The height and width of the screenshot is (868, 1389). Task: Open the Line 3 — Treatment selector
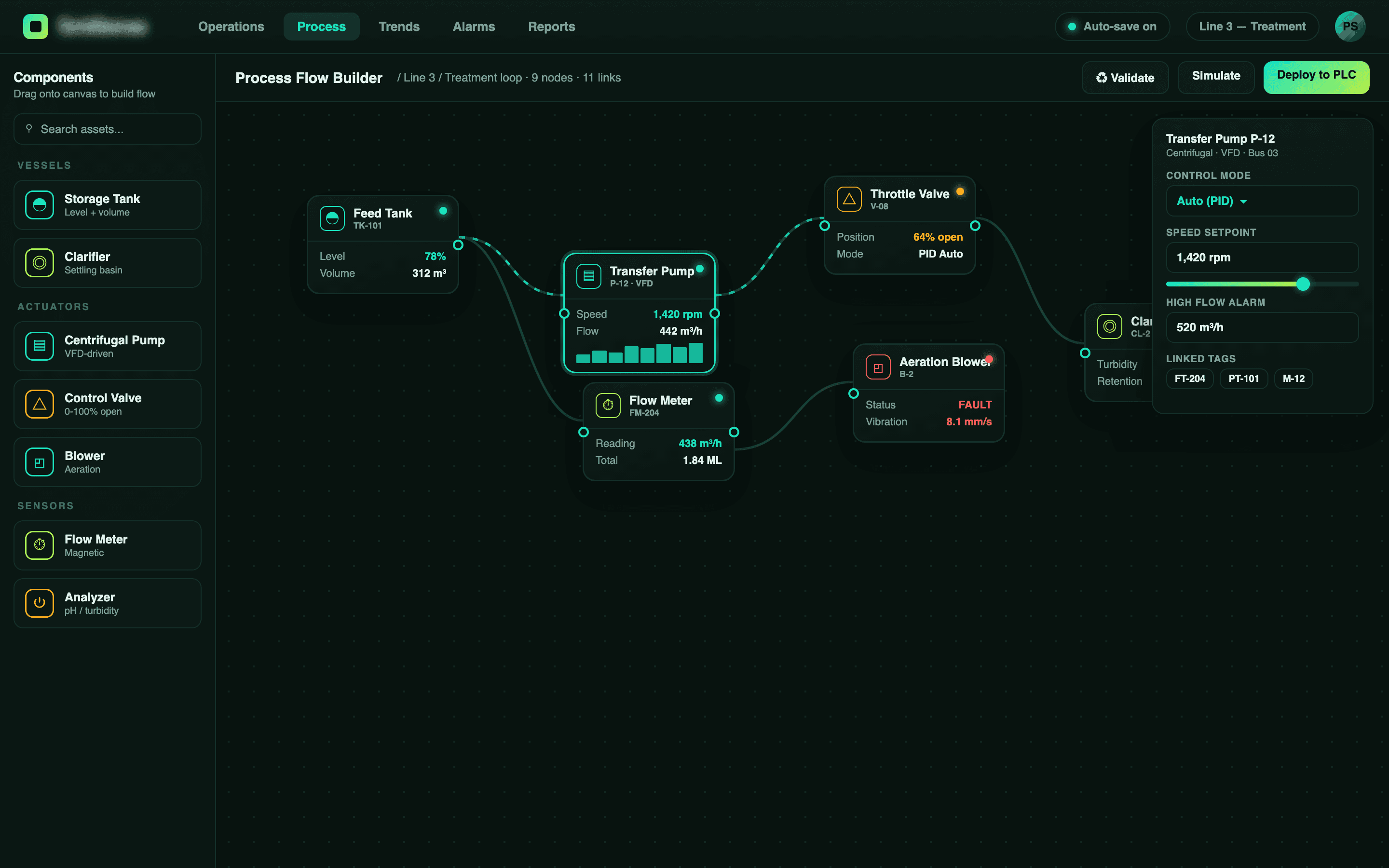(x=1252, y=27)
